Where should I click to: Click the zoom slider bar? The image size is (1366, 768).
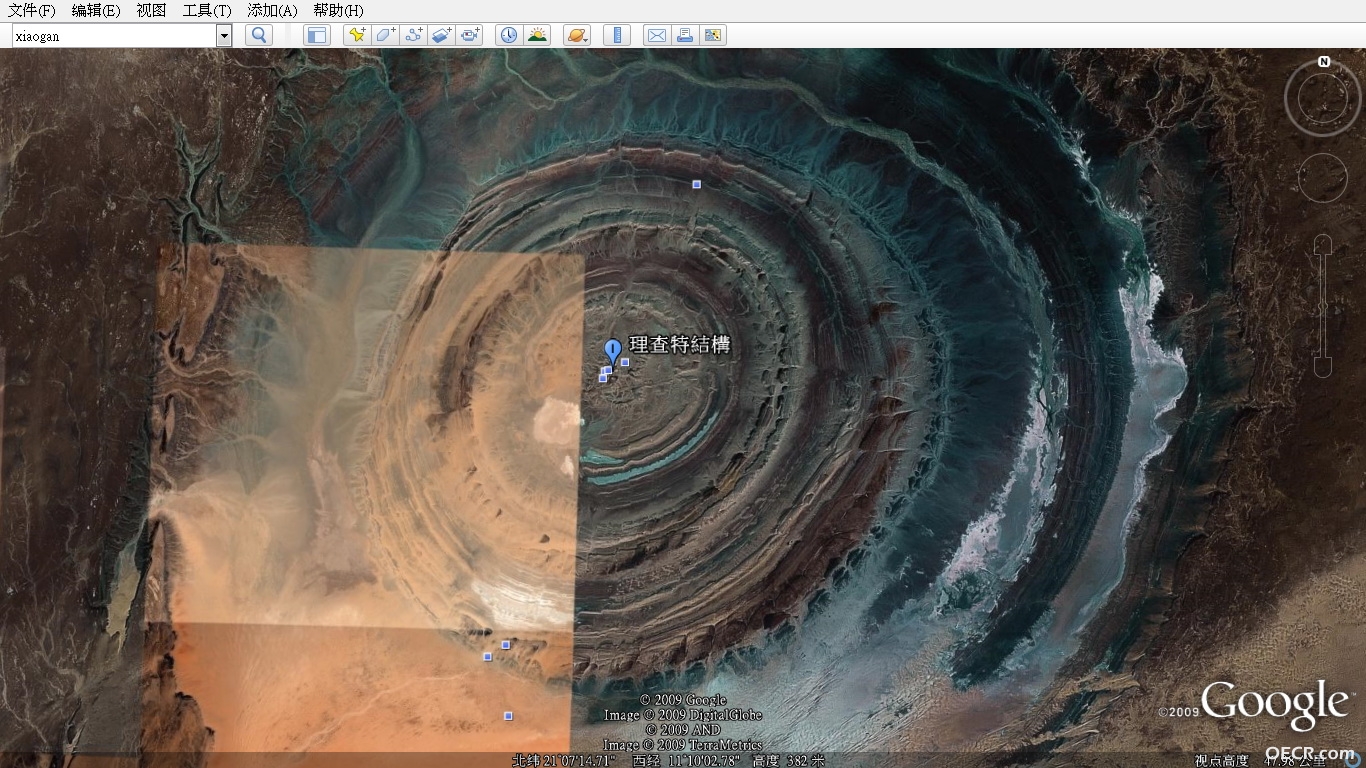(x=1323, y=306)
